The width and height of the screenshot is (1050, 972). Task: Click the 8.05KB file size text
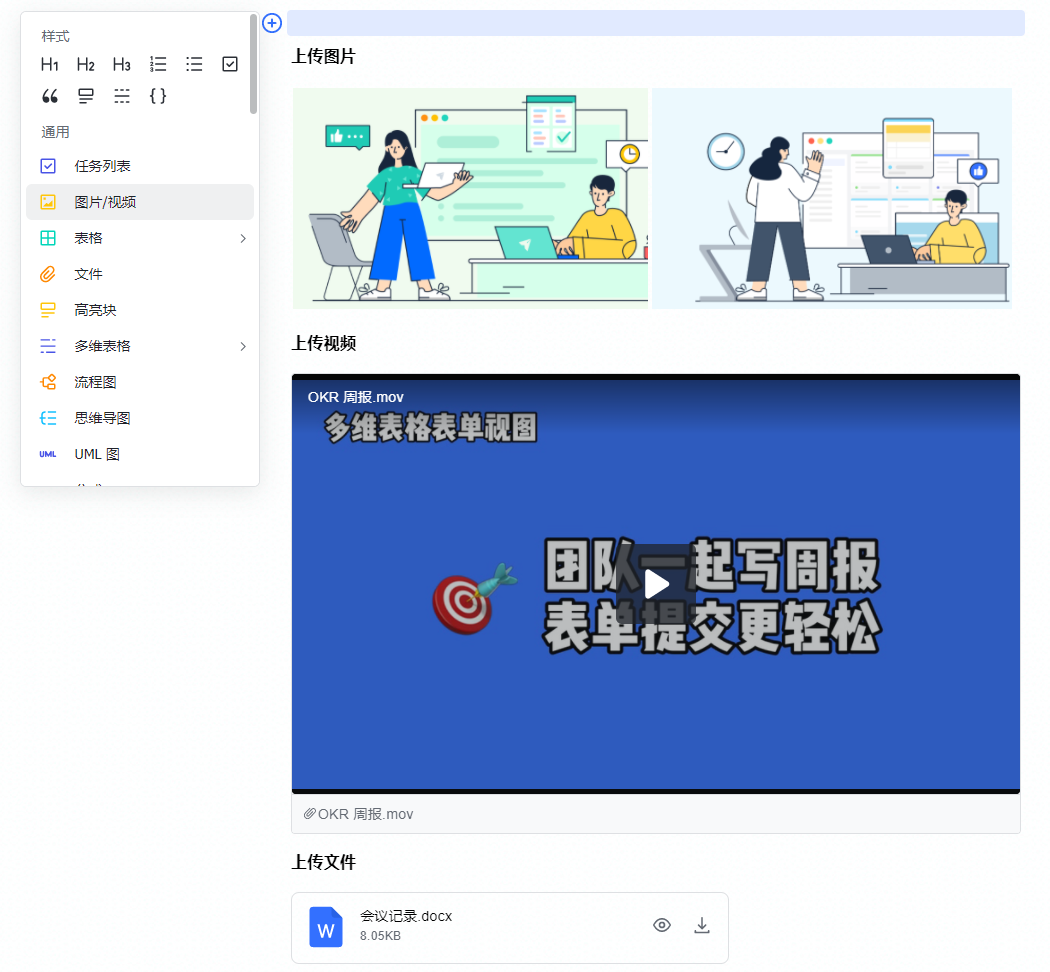[380, 936]
